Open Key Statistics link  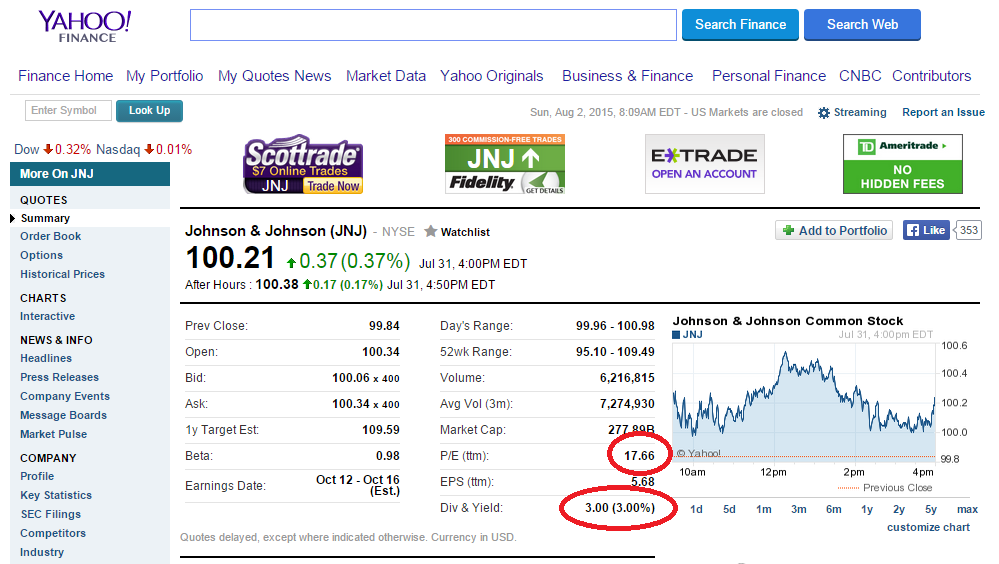tap(56, 495)
